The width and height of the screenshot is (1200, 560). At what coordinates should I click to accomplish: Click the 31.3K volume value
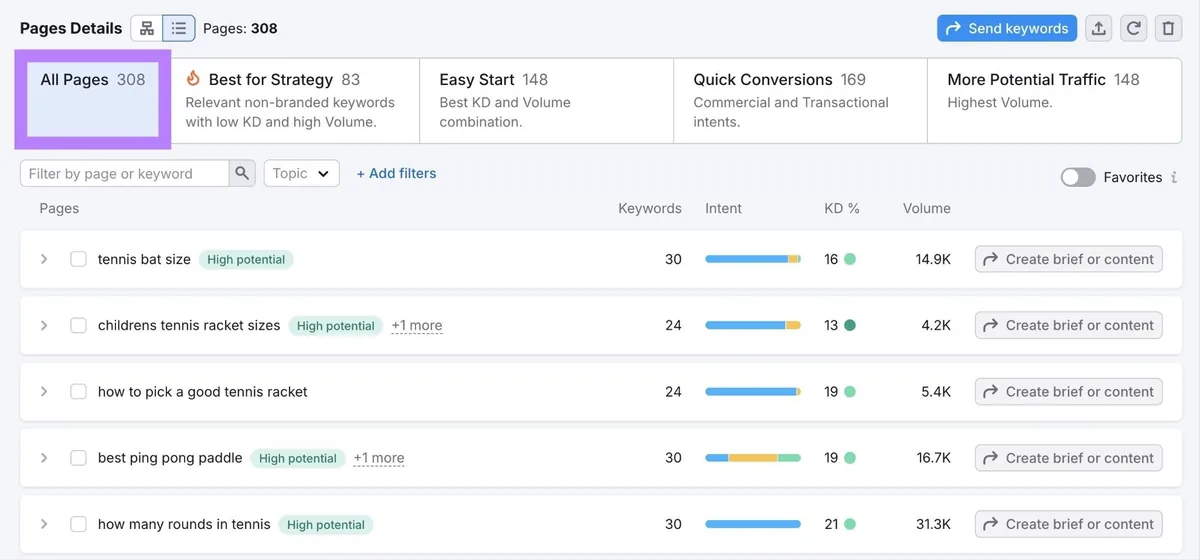(x=933, y=524)
